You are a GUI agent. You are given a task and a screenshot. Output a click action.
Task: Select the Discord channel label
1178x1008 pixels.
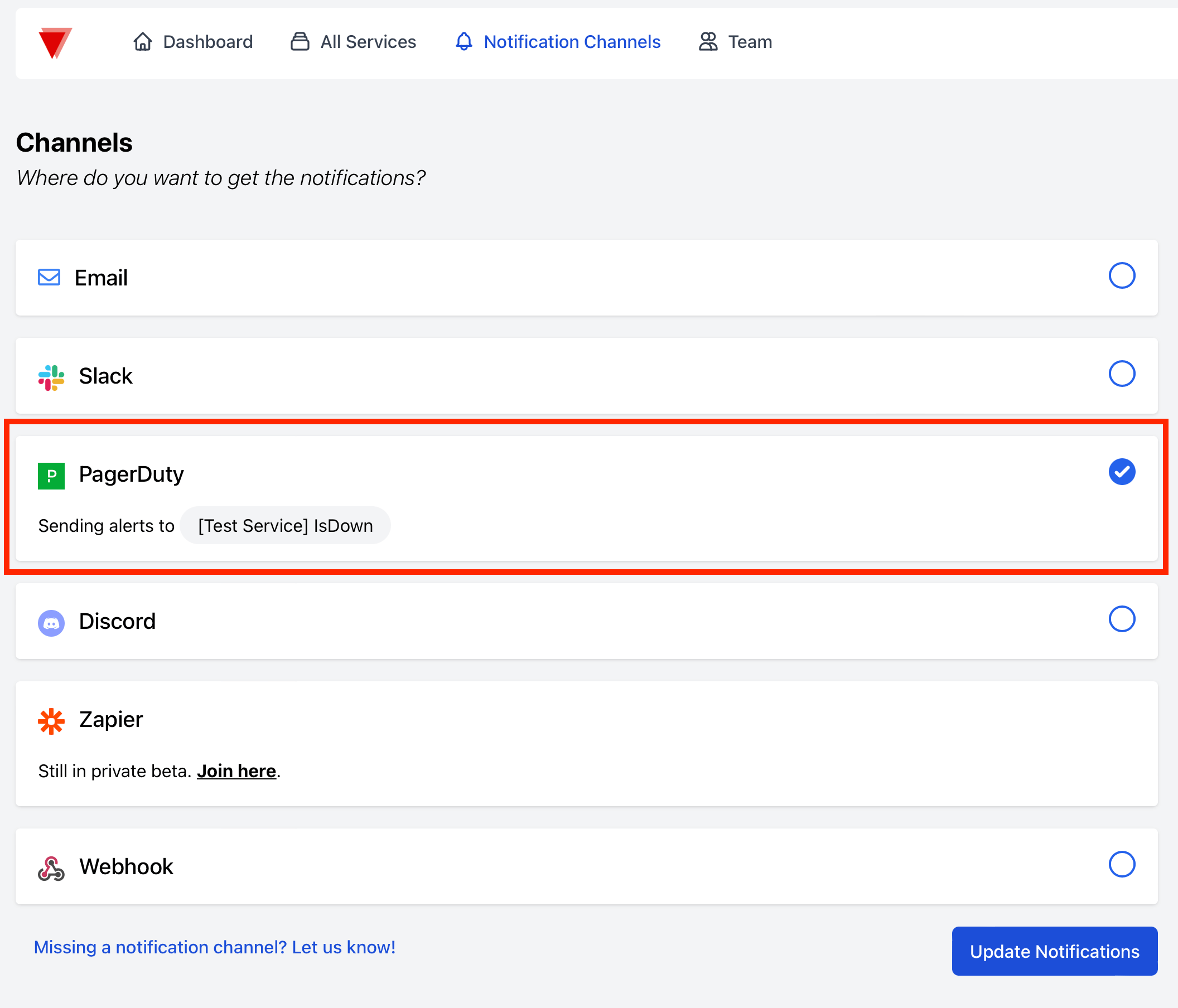117,622
